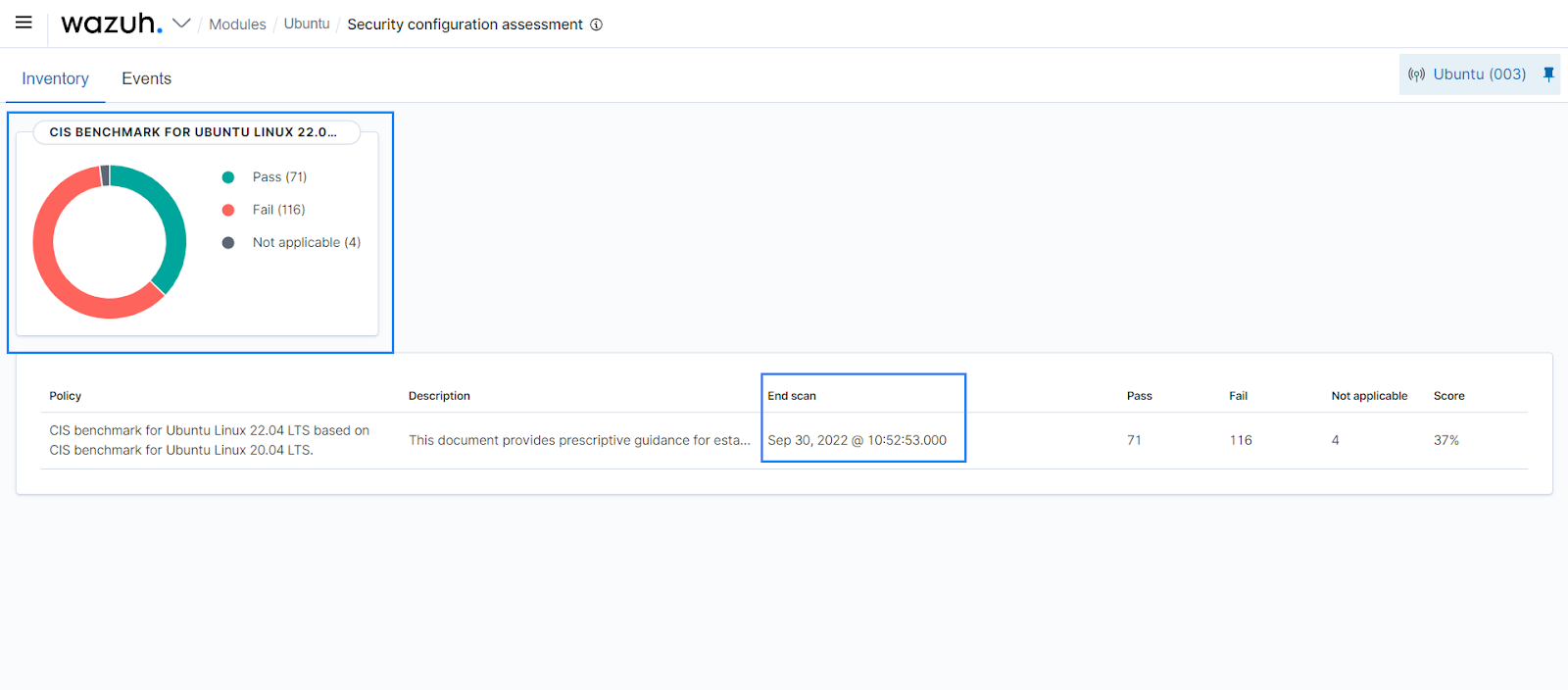This screenshot has height=690, width=1568.
Task: Sort by the Pass column header
Action: 1139,396
